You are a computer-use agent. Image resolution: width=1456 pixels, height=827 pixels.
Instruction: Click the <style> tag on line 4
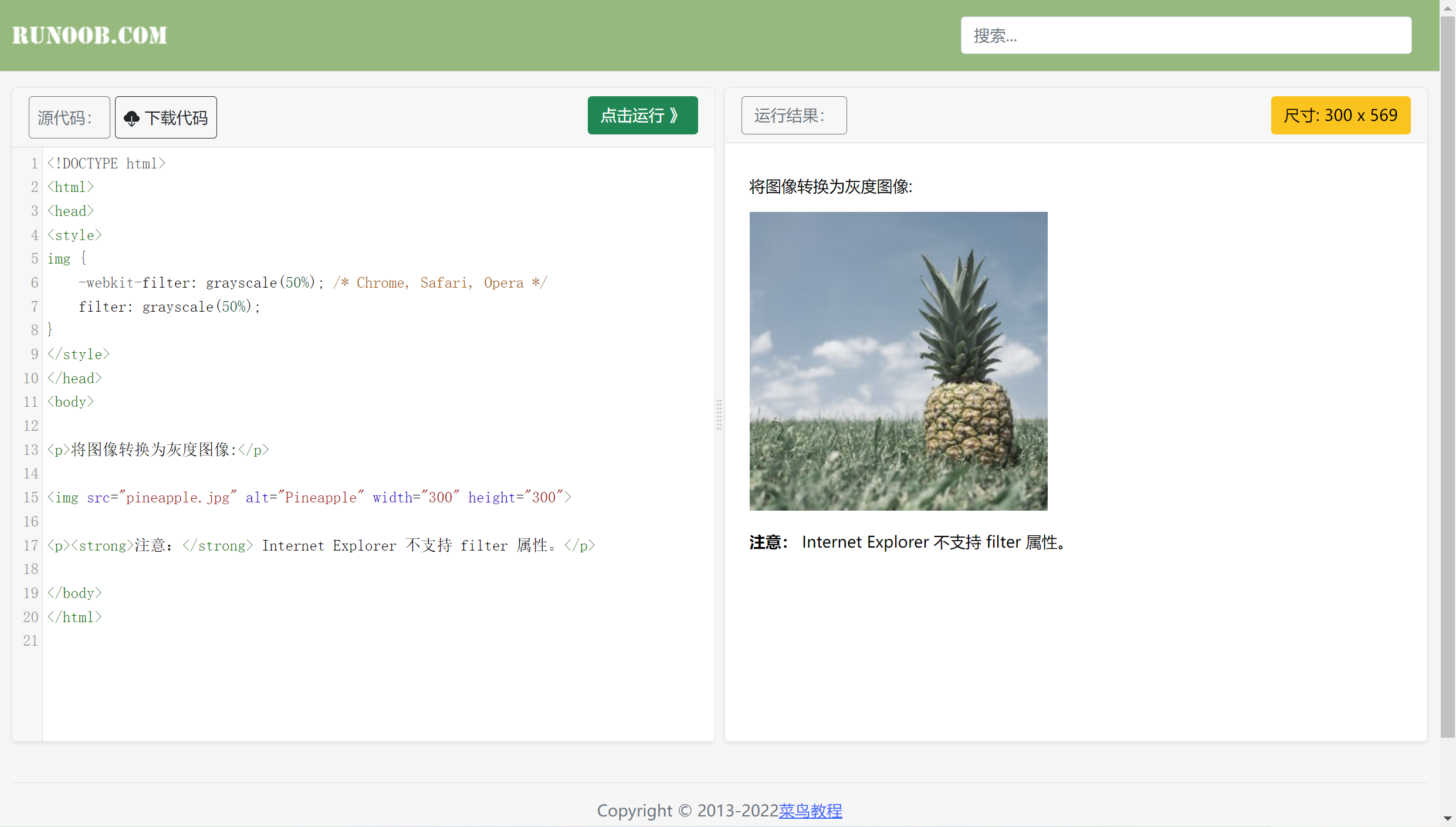pyautogui.click(x=75, y=235)
